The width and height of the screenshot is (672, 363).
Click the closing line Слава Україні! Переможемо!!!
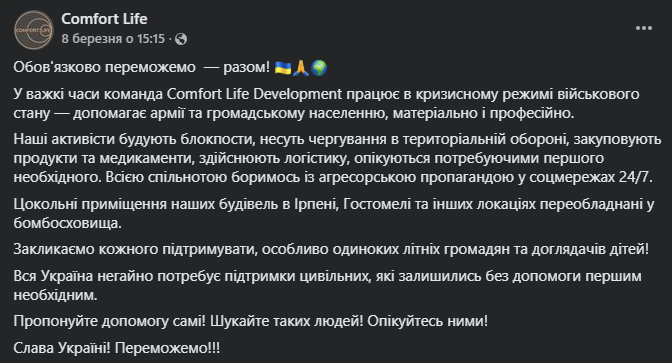[117, 348]
